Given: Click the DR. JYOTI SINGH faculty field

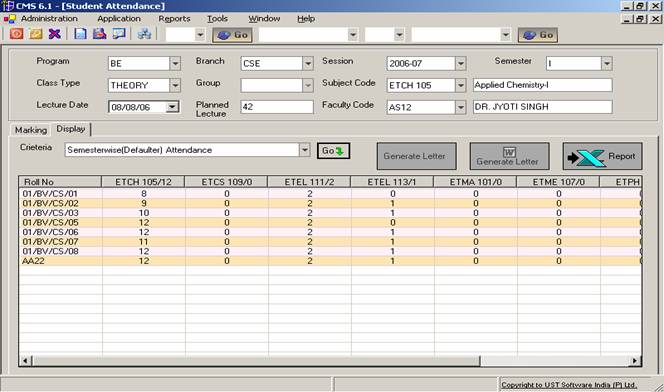Looking at the screenshot, I should [x=542, y=107].
